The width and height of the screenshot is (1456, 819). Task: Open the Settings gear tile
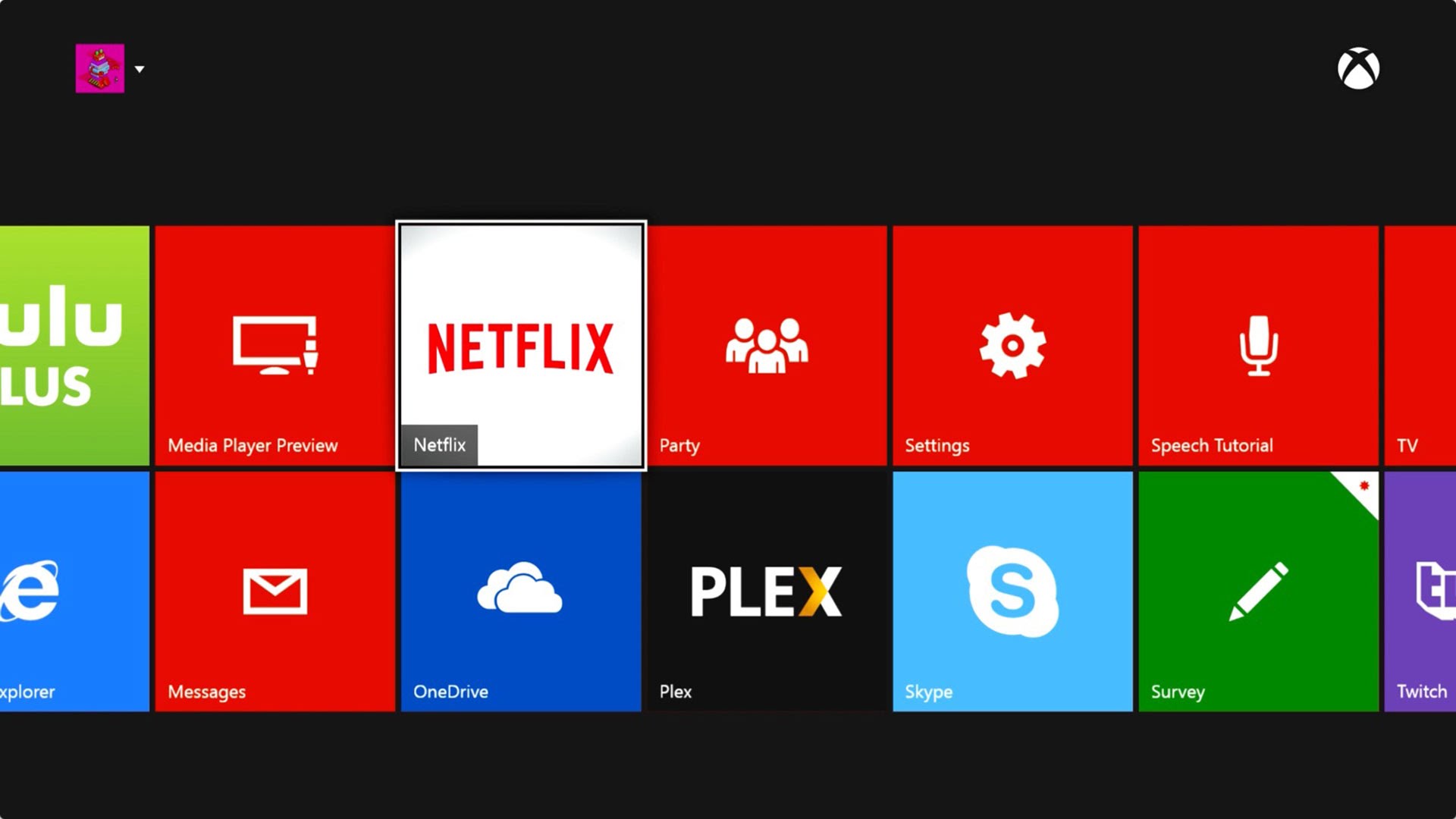click(x=1012, y=346)
